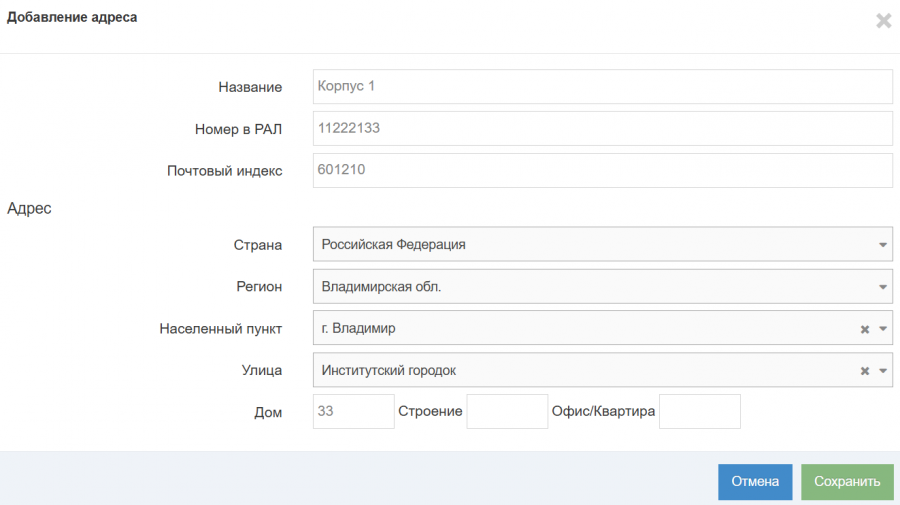This screenshot has width=900, height=505.
Task: Click the empty Офис/Квартира field
Action: click(x=699, y=412)
